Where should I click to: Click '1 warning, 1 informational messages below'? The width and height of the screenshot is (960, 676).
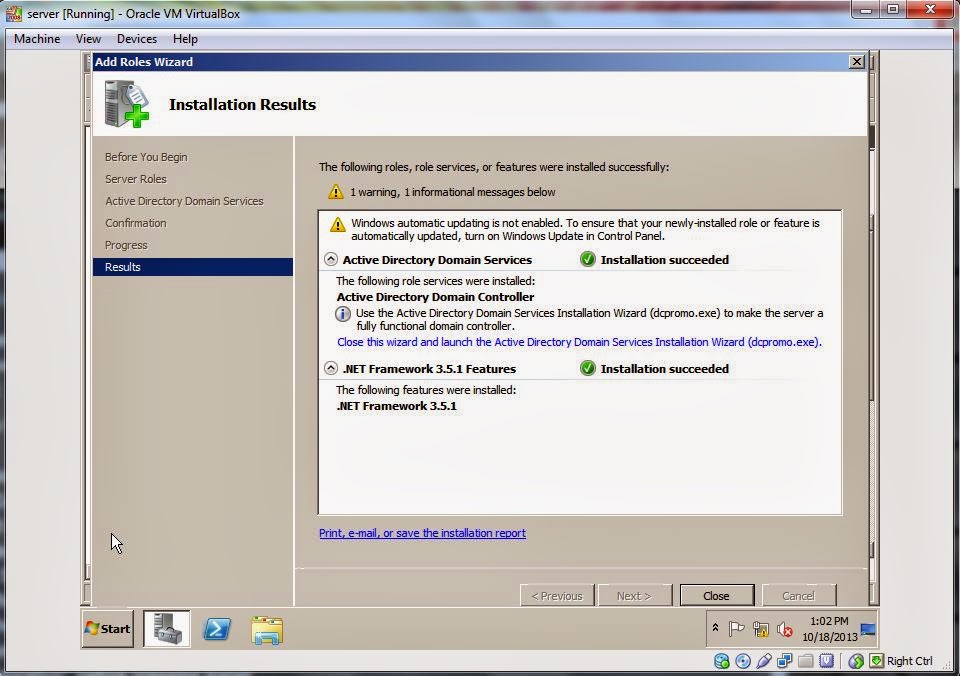coord(452,192)
